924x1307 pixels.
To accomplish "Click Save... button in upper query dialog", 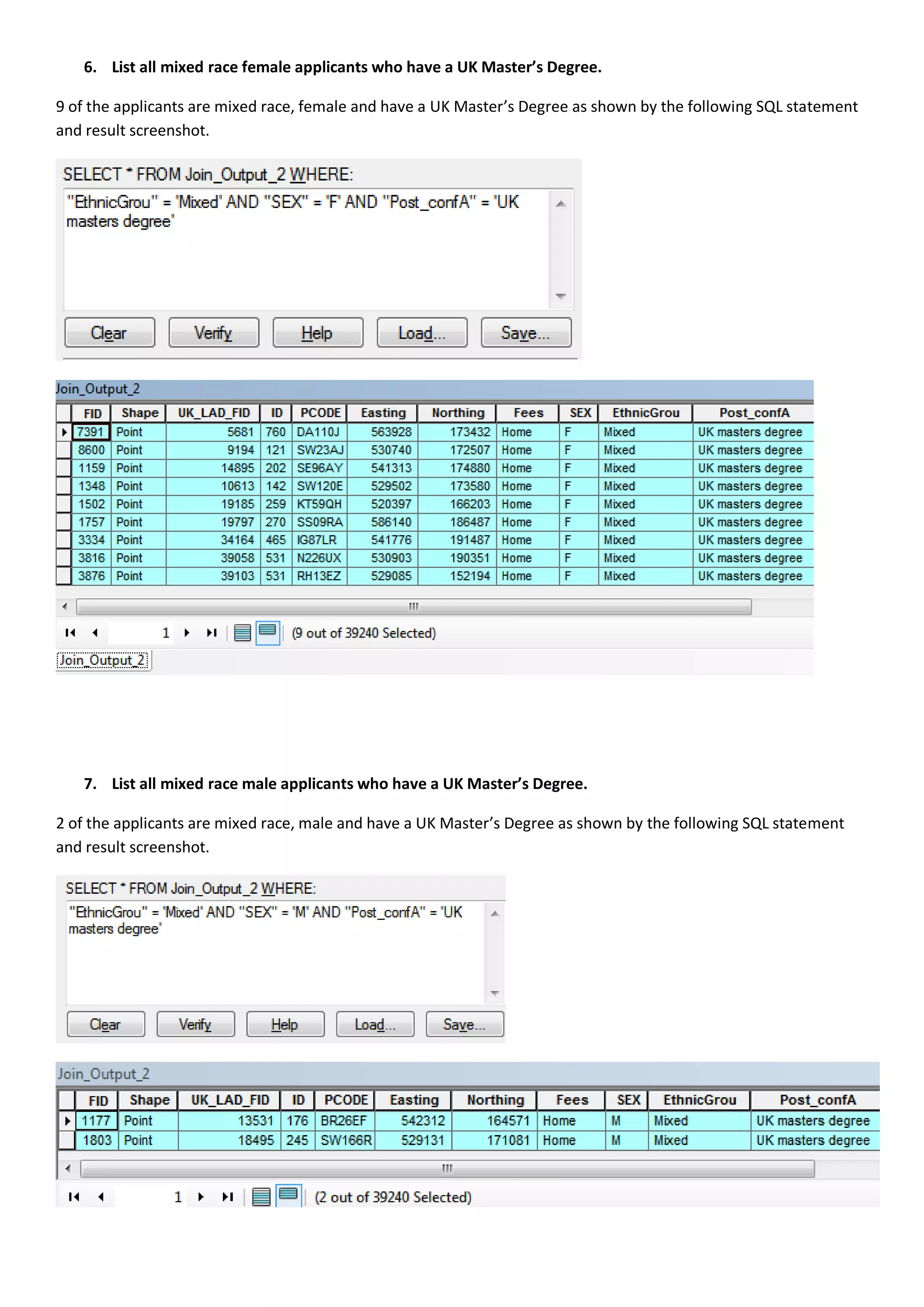I will [x=526, y=333].
